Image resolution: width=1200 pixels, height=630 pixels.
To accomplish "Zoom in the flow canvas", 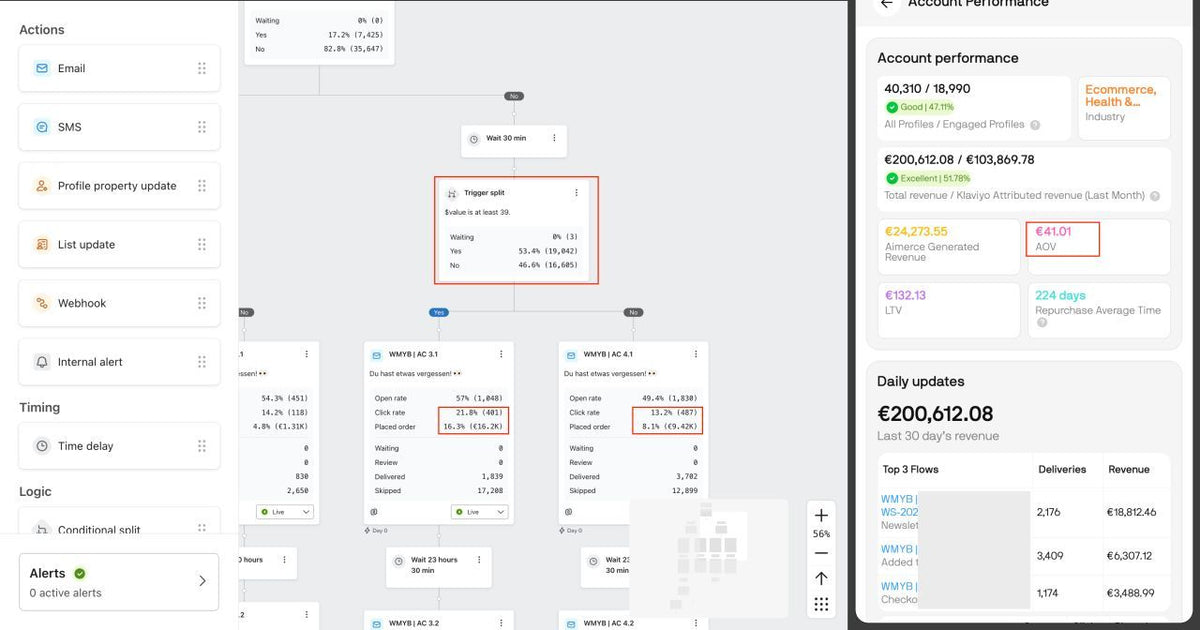I will [821, 516].
